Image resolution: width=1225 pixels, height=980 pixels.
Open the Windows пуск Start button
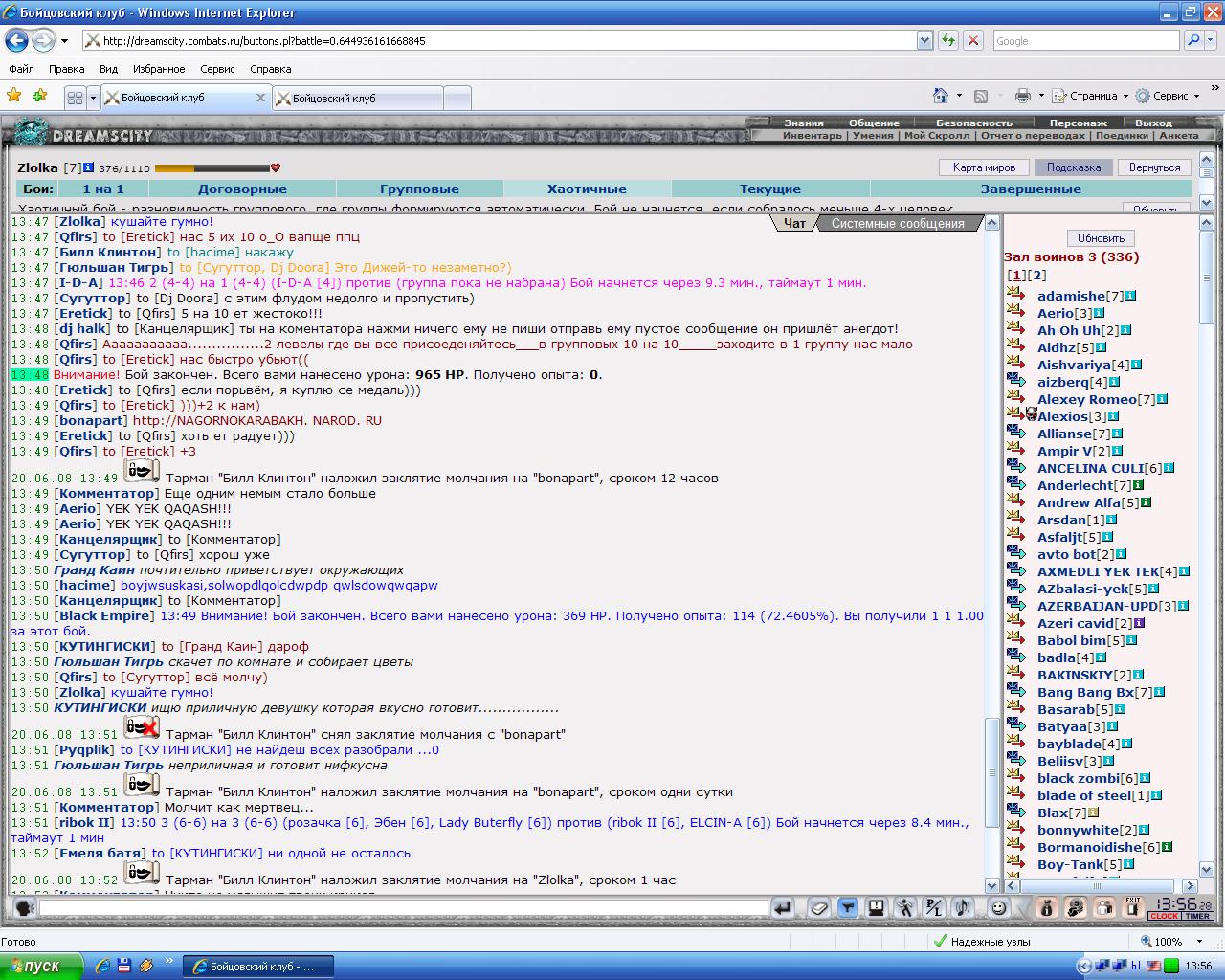(42, 967)
